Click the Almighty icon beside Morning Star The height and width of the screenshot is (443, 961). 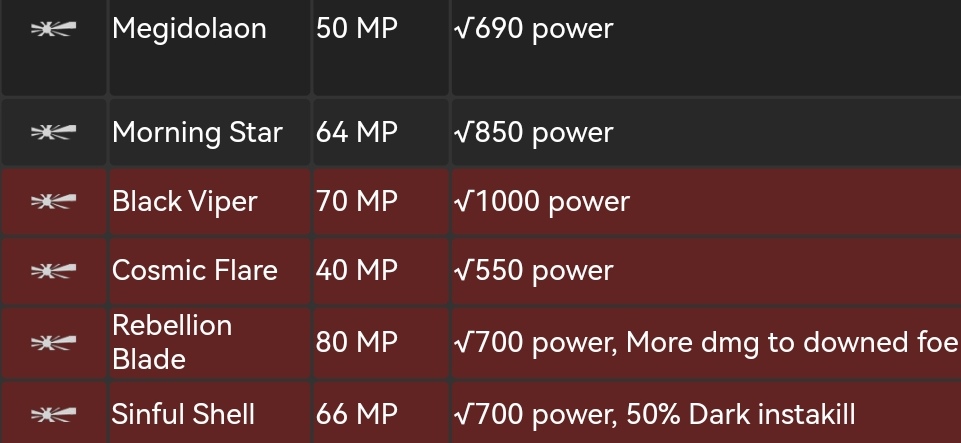[x=53, y=132]
